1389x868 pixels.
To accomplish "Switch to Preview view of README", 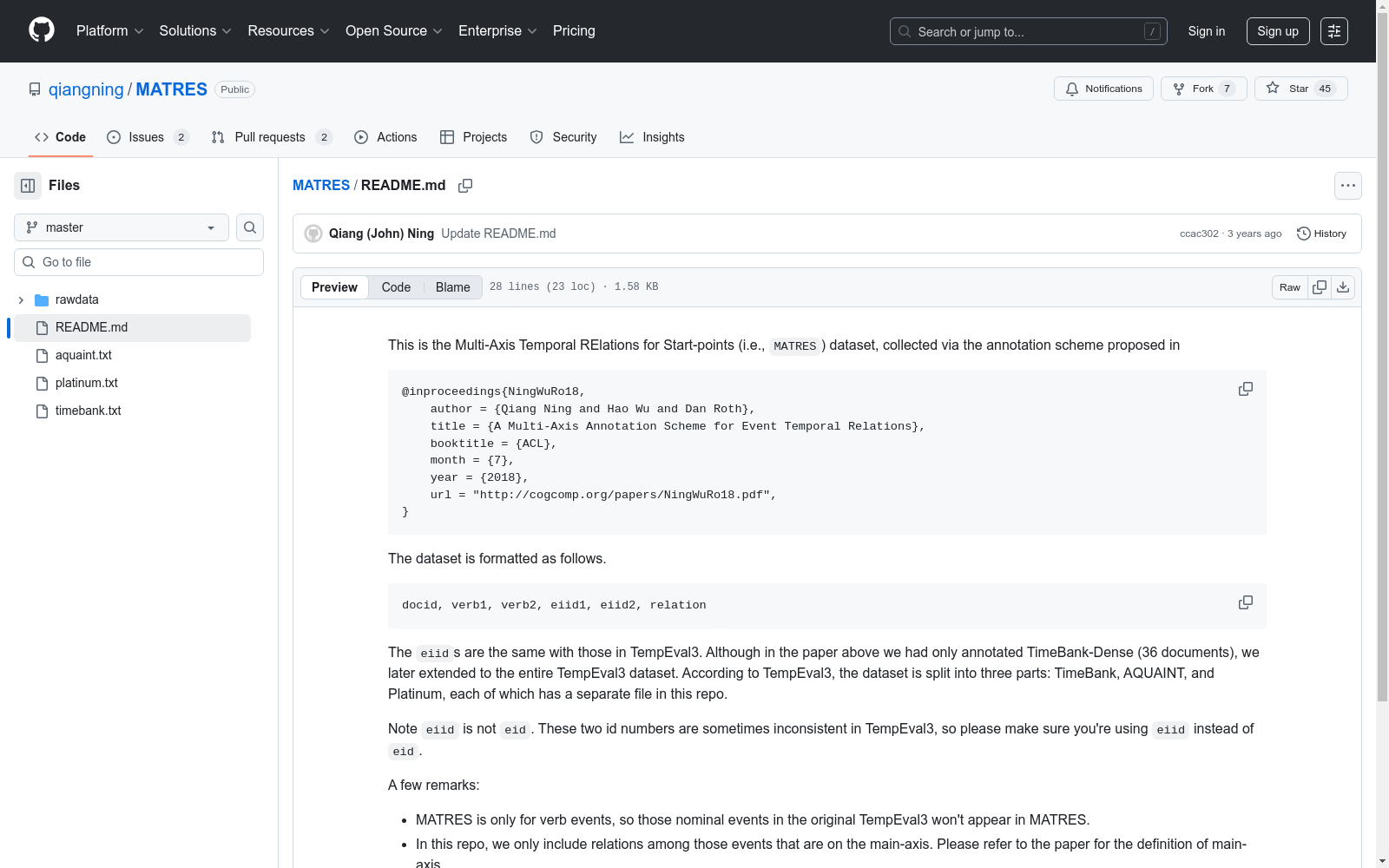I will 334,287.
